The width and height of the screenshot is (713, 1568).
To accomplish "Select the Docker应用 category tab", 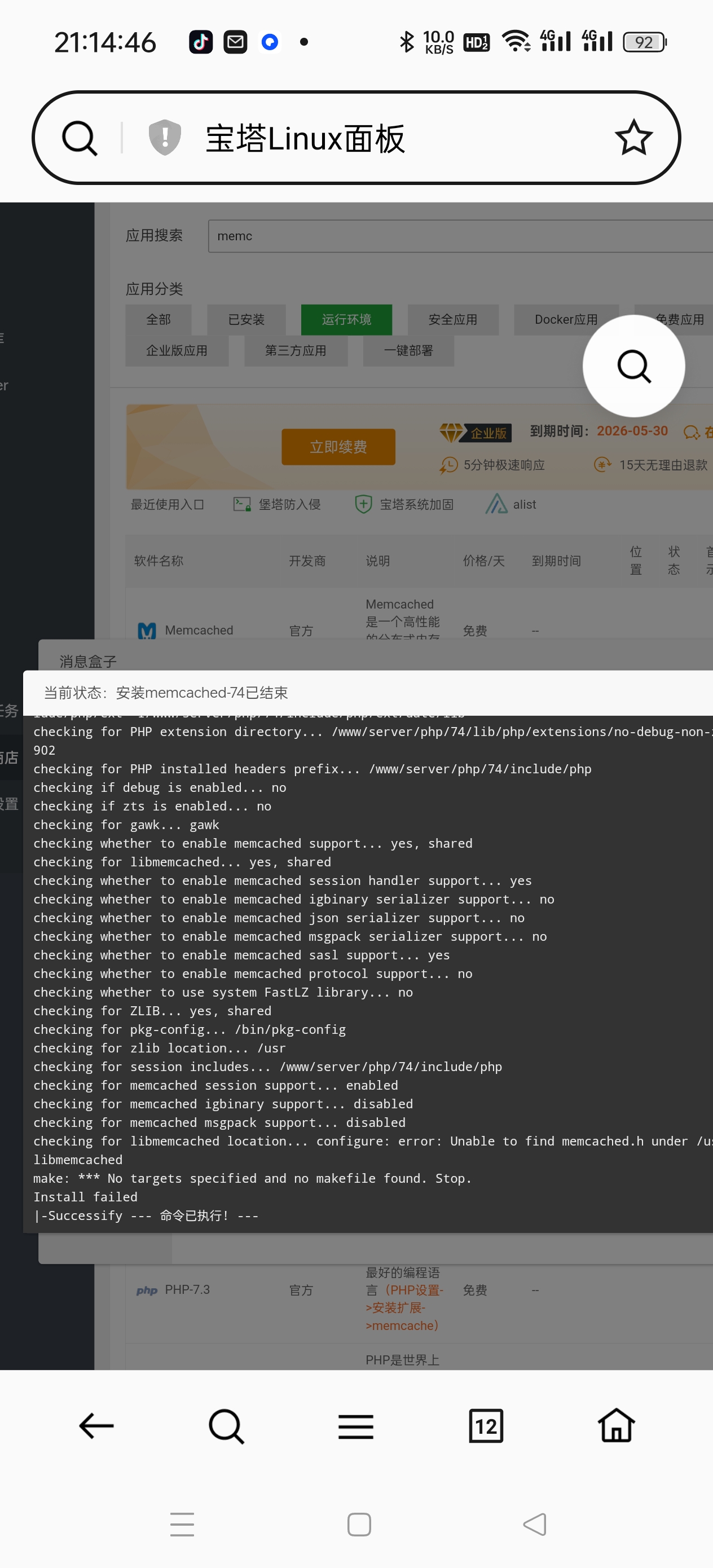I will 566,320.
